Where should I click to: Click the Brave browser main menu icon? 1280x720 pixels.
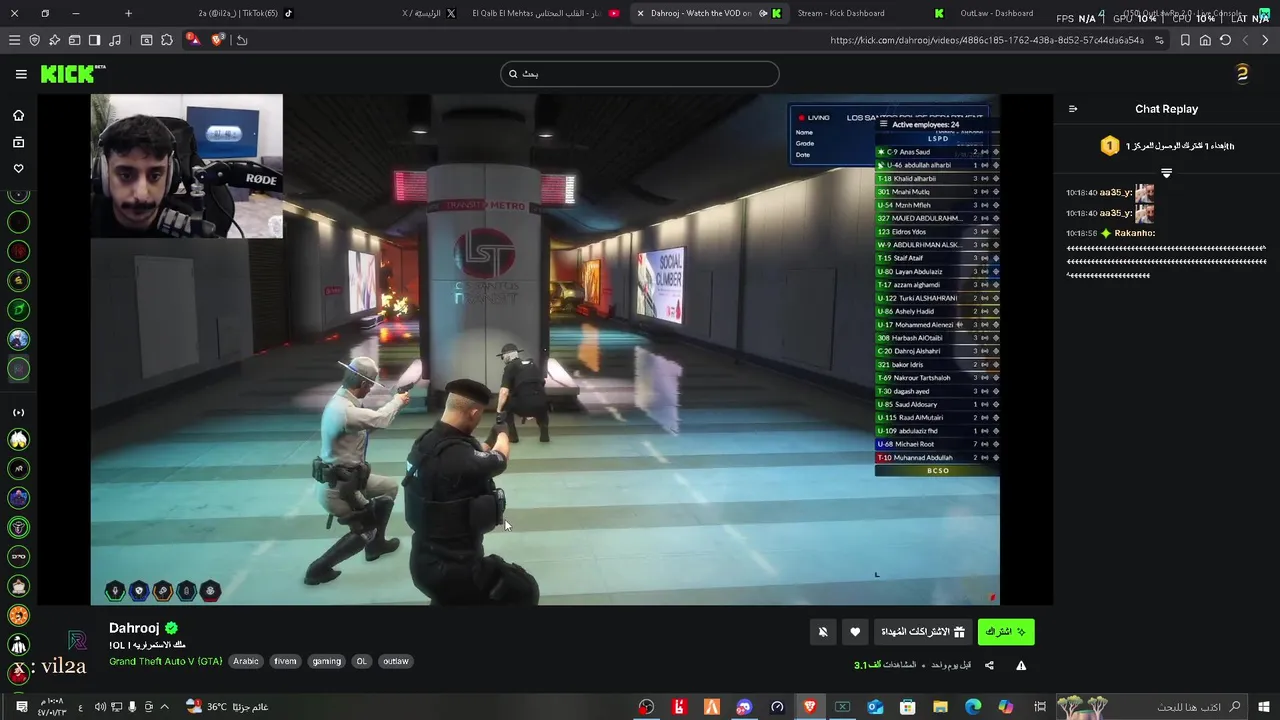click(x=14, y=40)
